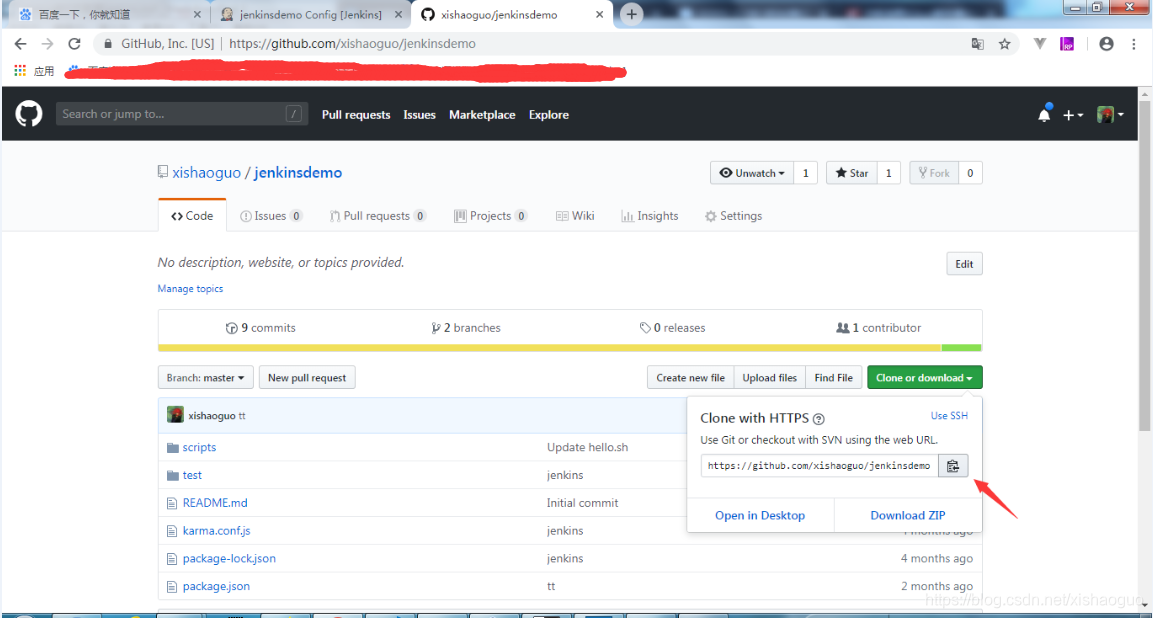Image resolution: width=1153 pixels, height=618 pixels.
Task: Open the Wiki tab
Action: [575, 216]
